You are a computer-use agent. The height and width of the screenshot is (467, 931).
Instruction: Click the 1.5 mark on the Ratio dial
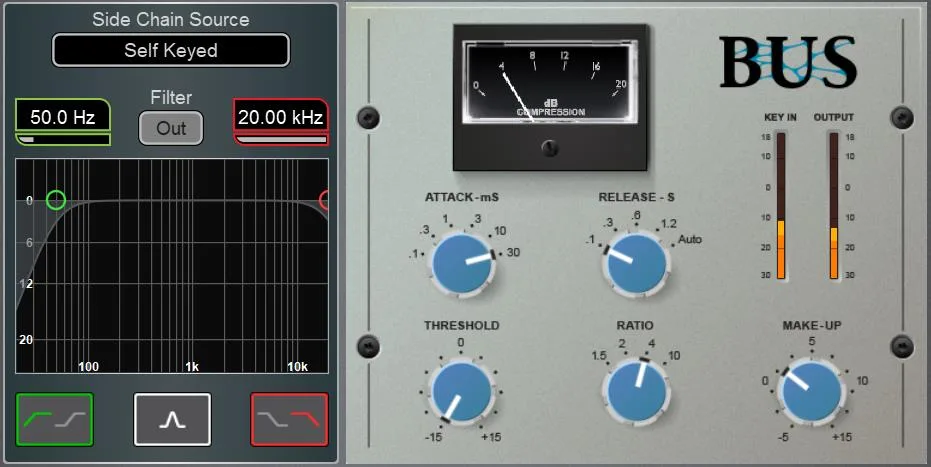click(598, 355)
